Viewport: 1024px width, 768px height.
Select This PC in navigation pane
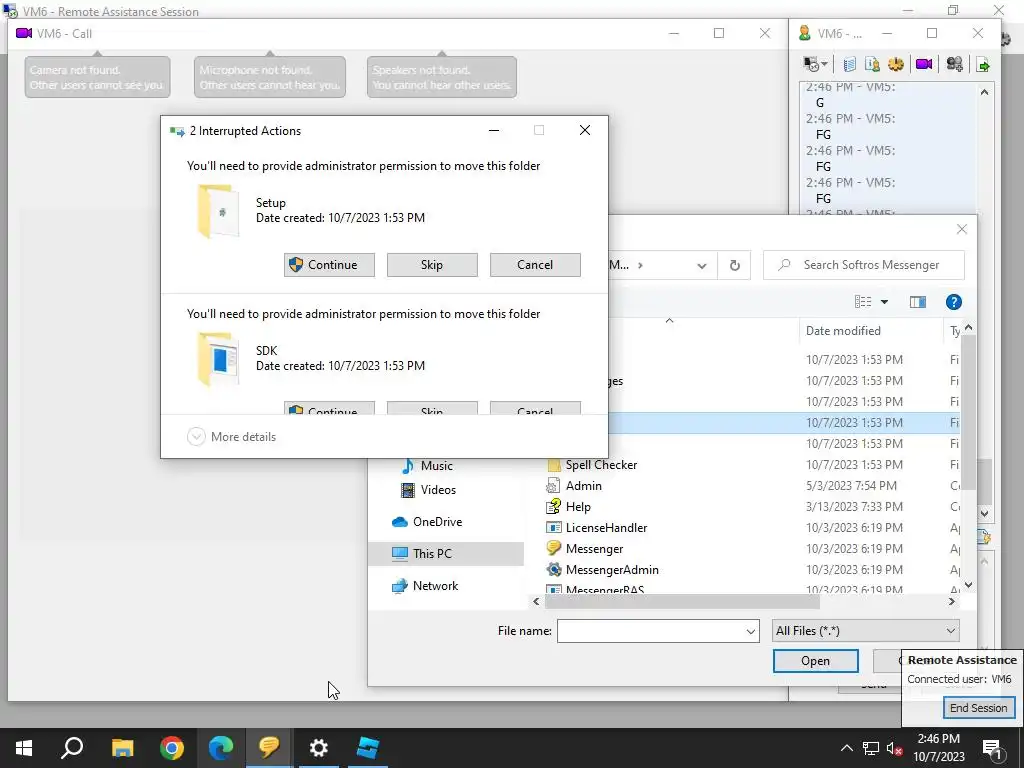446,554
